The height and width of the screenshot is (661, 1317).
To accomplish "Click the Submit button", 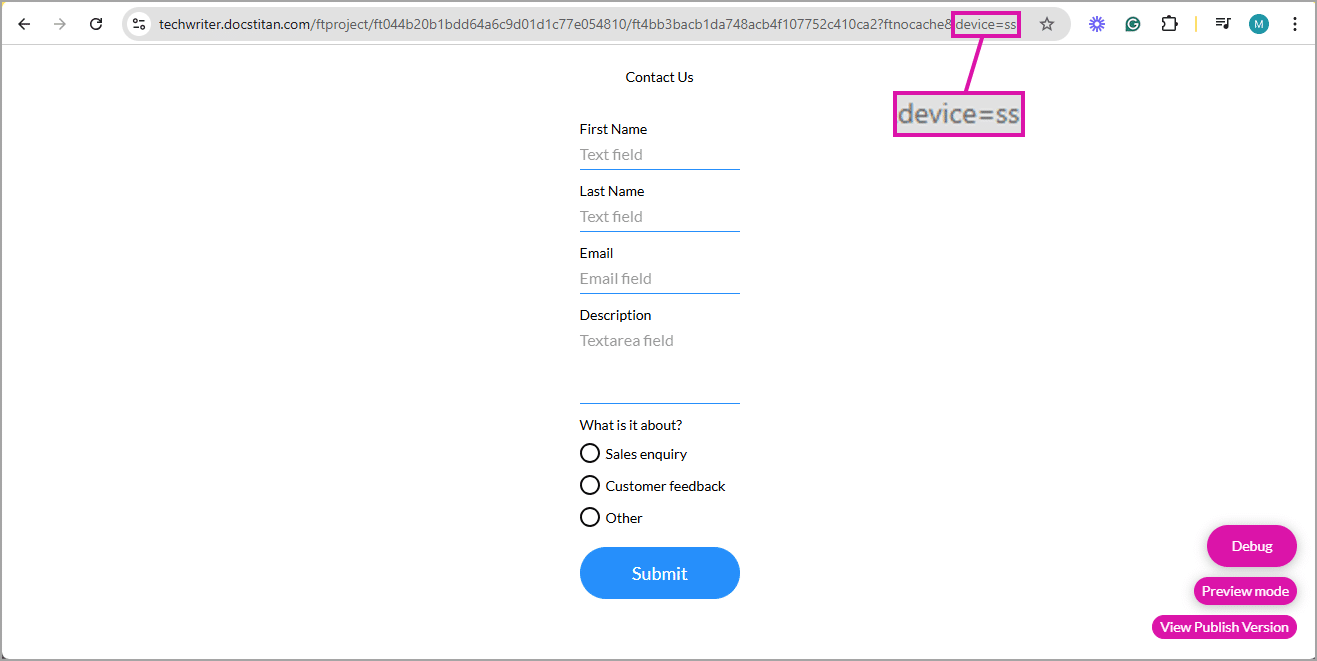I will pyautogui.click(x=659, y=573).
